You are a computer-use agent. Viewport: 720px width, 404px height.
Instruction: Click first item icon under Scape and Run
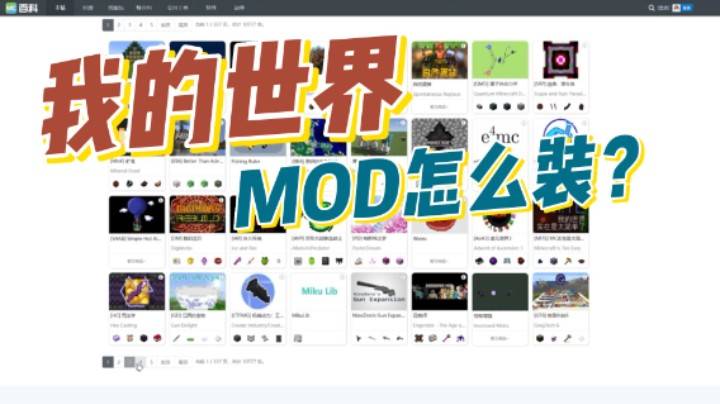pyautogui.click(x=540, y=107)
